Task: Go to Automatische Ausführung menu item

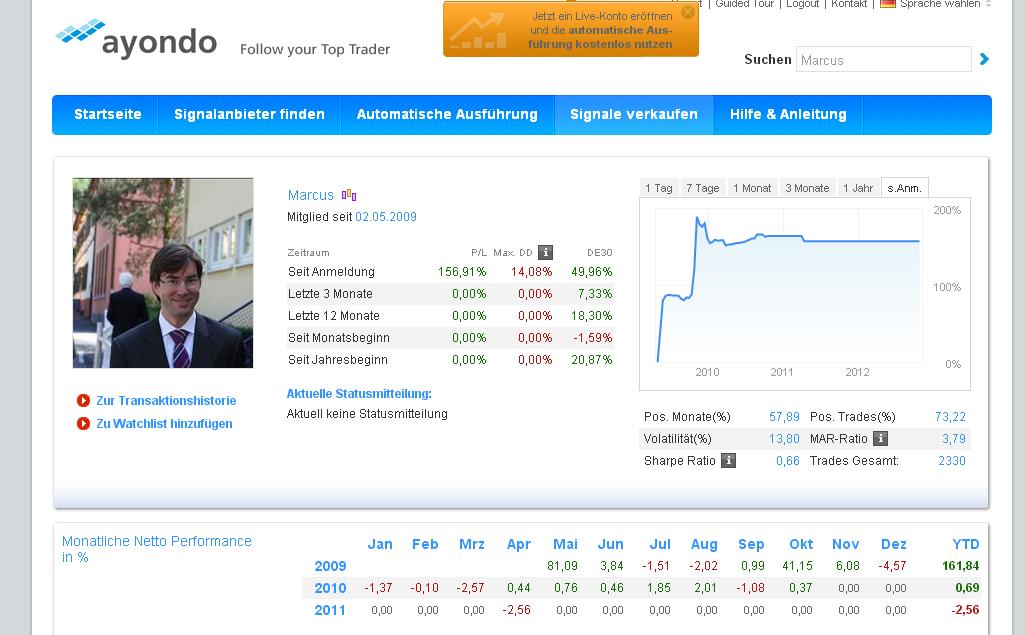Action: tap(447, 115)
